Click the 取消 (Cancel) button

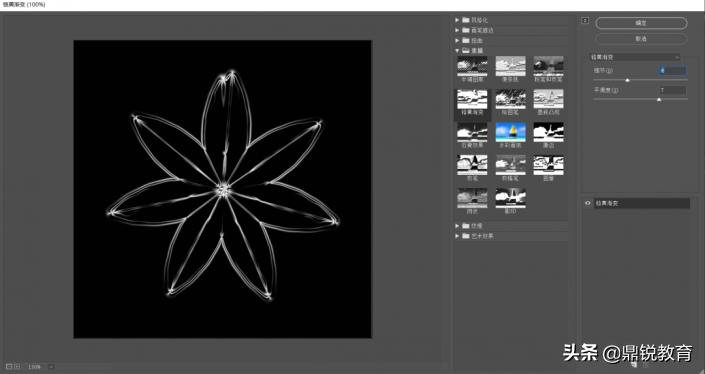(641, 39)
